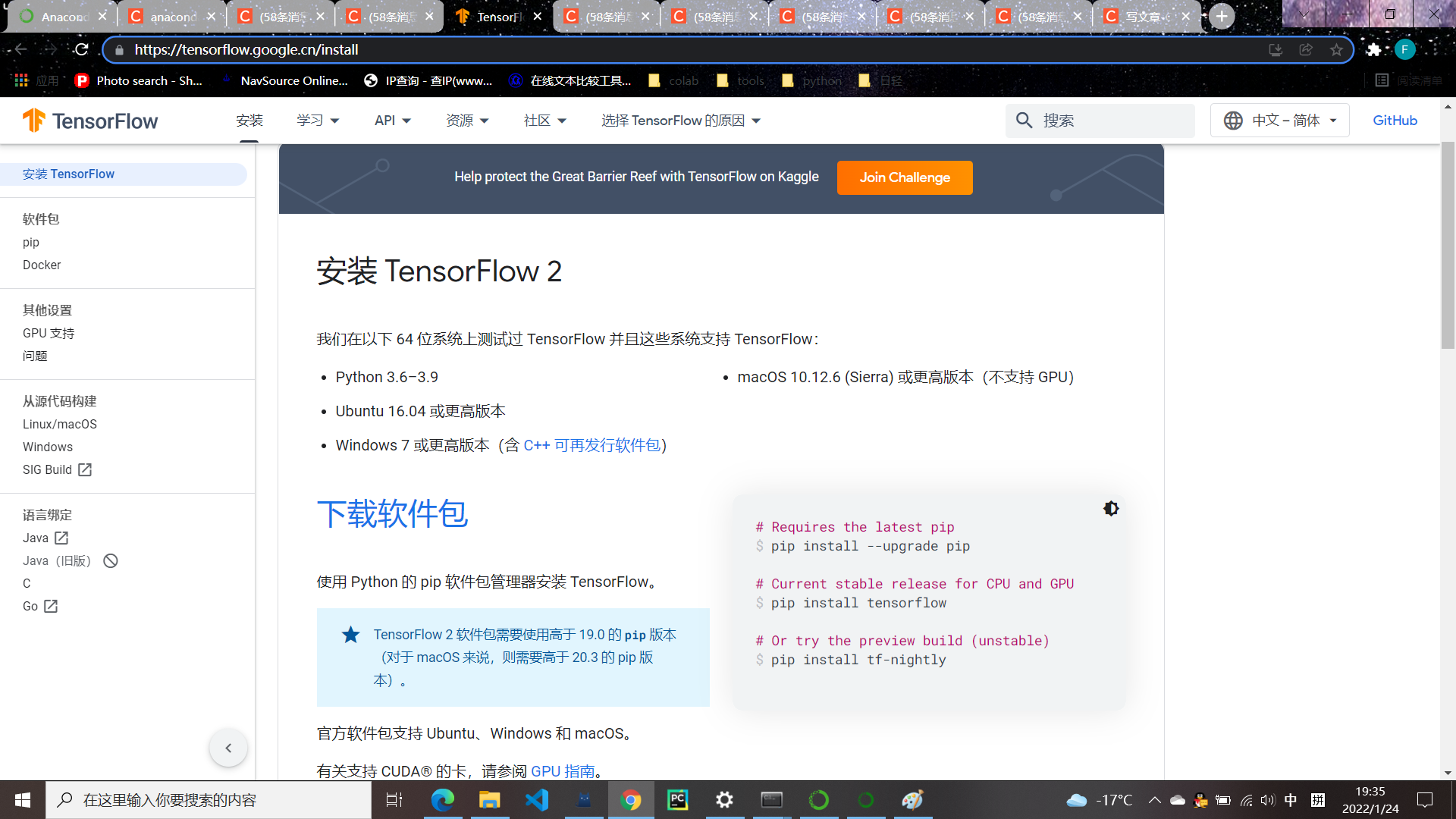
Task: Open 问题 in sidebar
Action: pos(35,356)
